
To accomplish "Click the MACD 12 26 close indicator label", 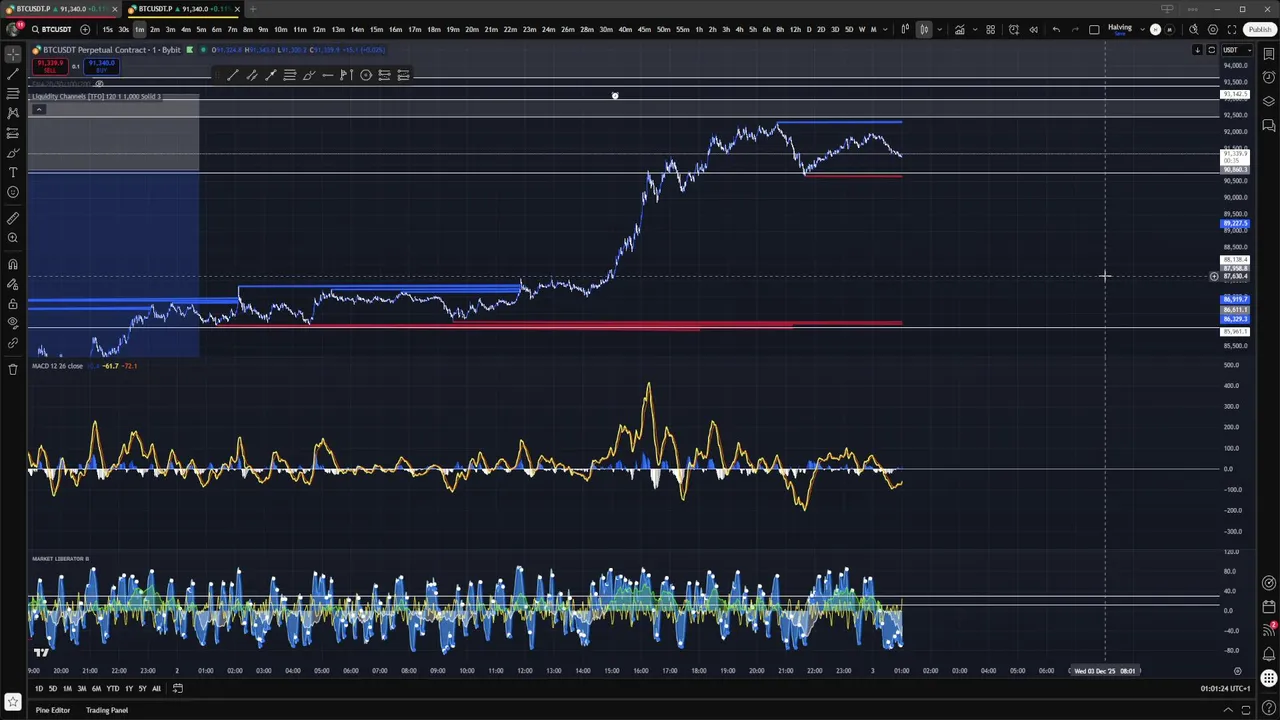I will [x=57, y=366].
